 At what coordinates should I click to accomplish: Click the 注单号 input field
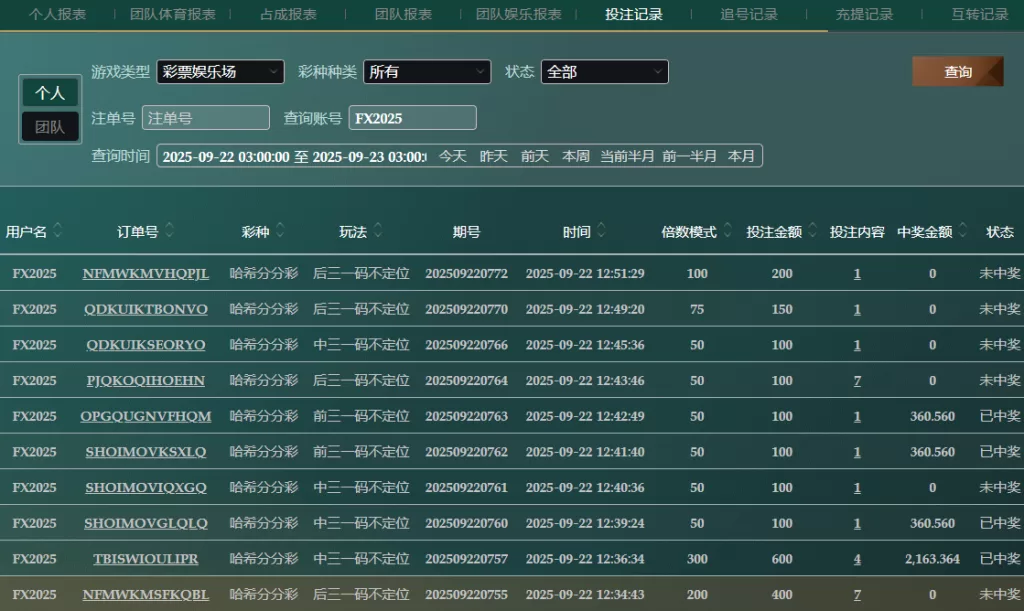(x=206, y=118)
